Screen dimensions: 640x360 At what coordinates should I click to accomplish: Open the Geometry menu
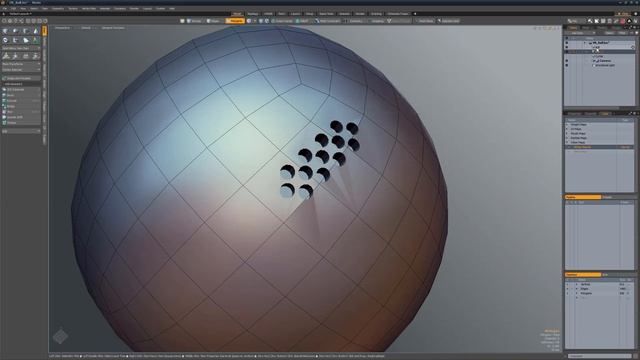click(x=58, y=8)
